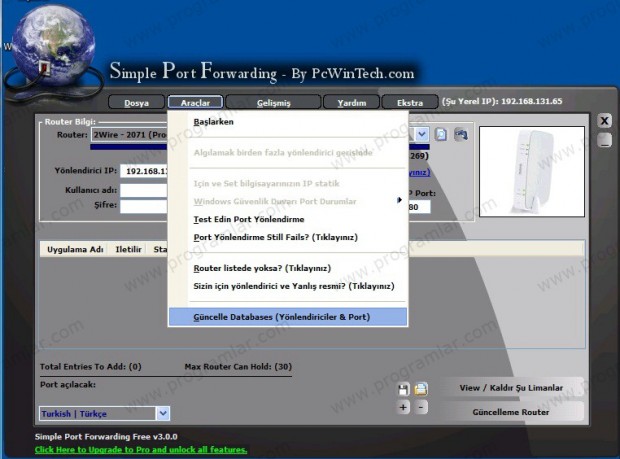Click the floppy disk save icon
Screen dimensions: 620x459
pos(403,389)
